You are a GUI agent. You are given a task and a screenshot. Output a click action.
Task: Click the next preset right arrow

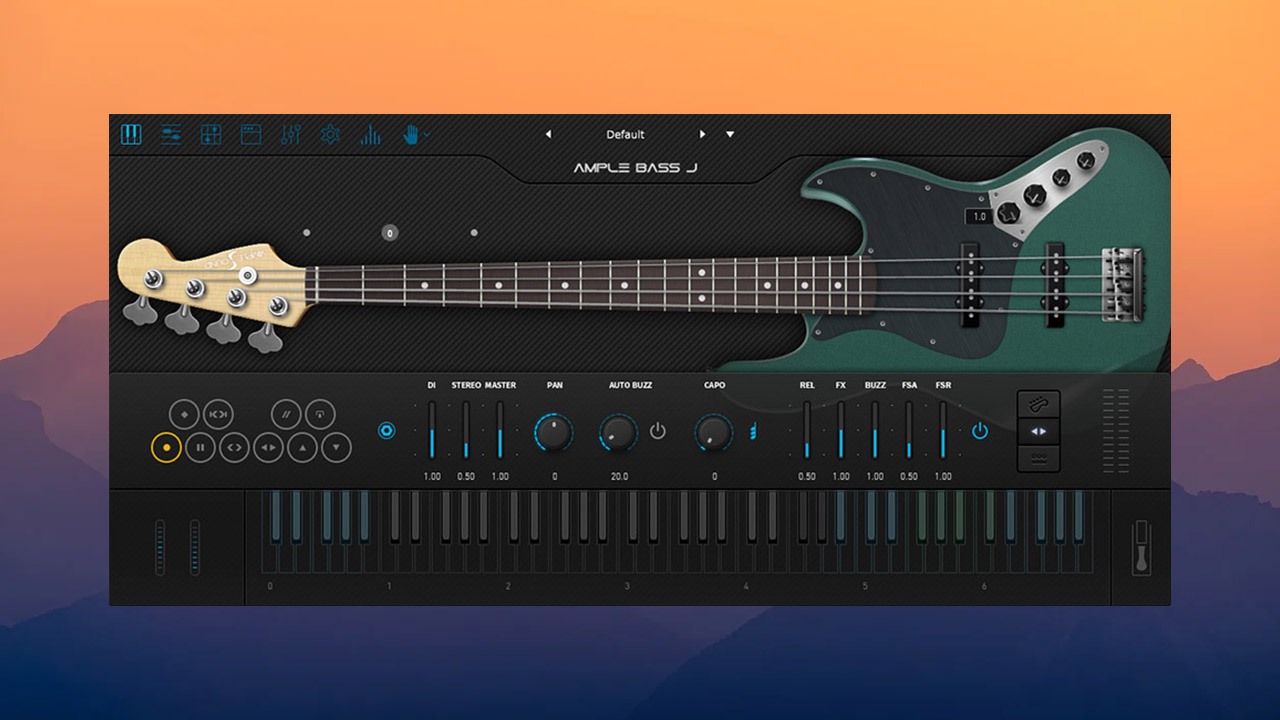(704, 134)
